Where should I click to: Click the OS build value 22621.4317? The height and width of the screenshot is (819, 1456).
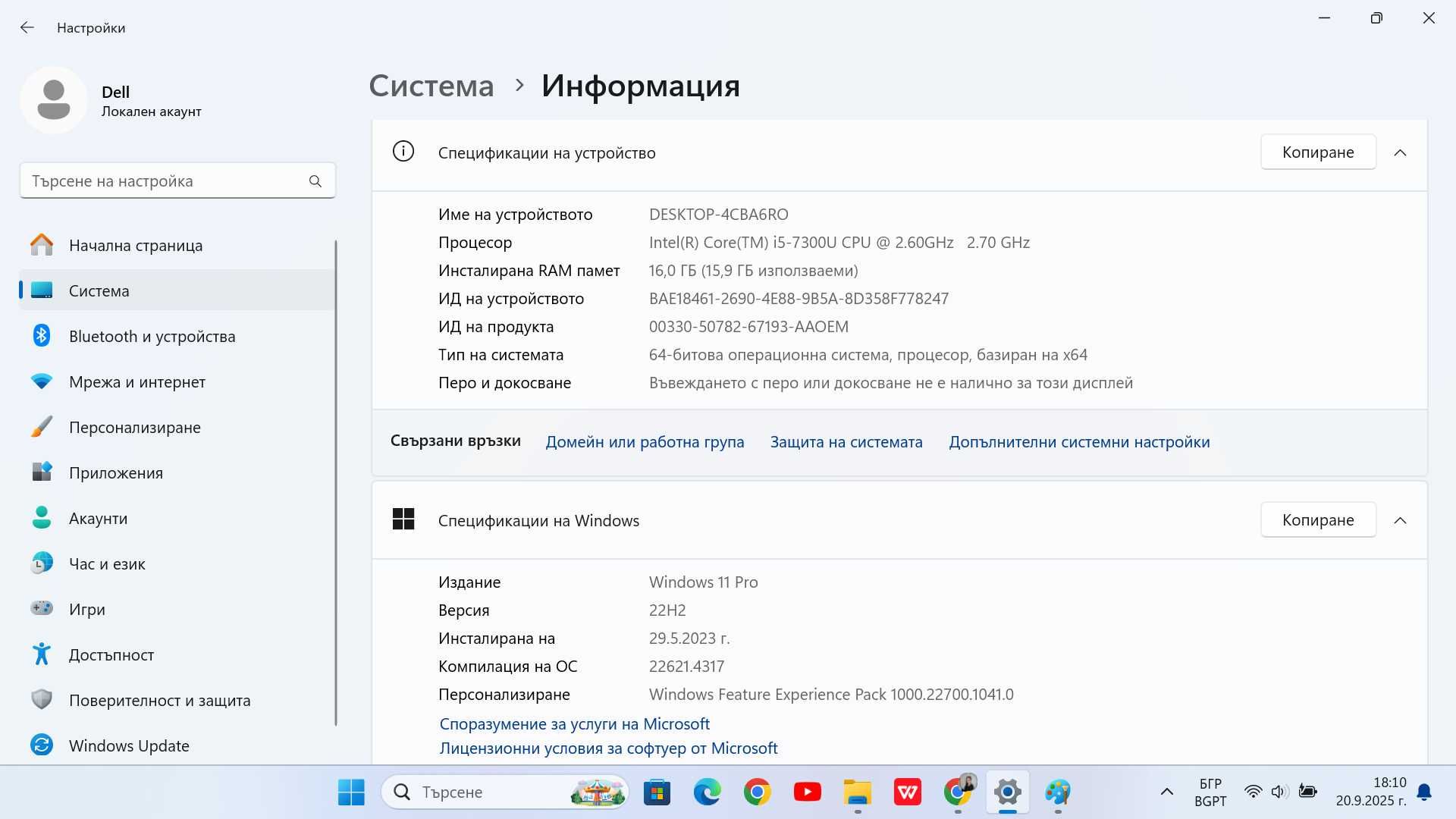pos(686,667)
